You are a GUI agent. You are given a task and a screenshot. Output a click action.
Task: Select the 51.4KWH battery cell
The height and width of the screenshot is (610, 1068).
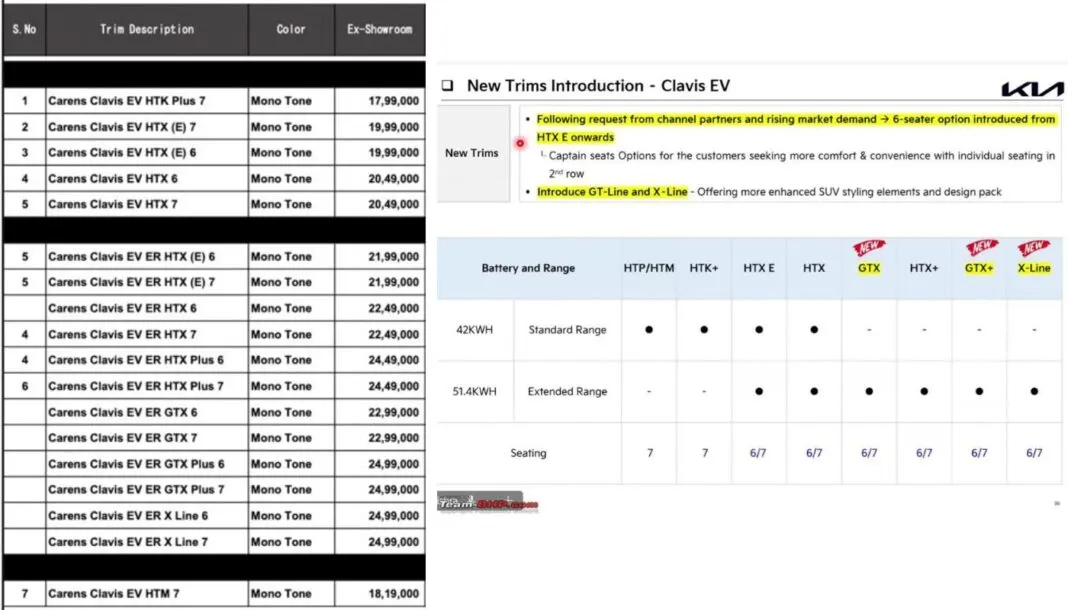point(474,391)
